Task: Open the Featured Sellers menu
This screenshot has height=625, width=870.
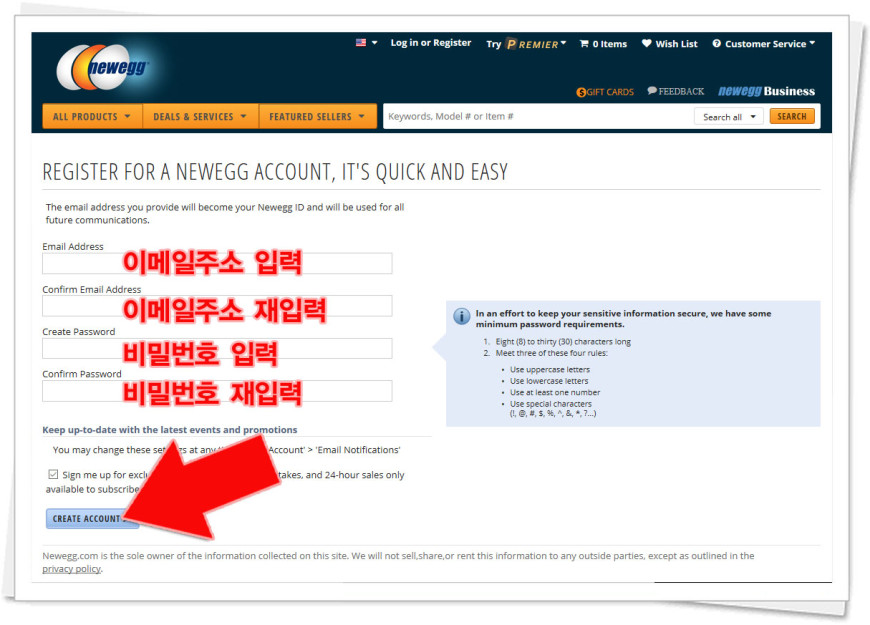Action: 317,117
